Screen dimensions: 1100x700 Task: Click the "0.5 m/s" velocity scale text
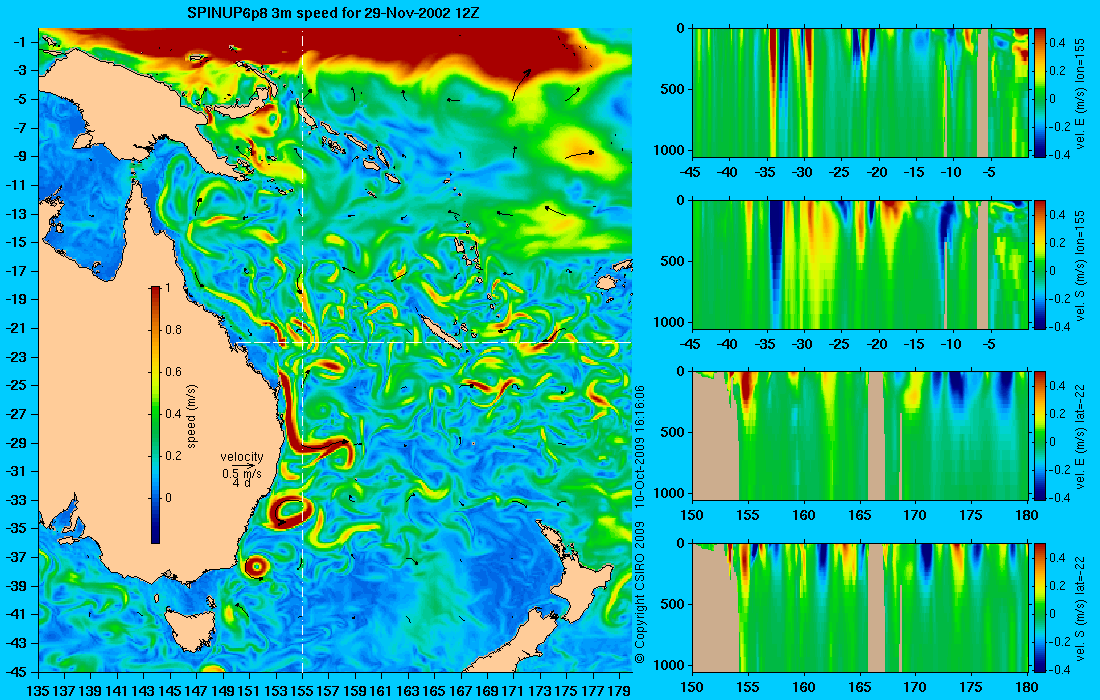[241, 473]
